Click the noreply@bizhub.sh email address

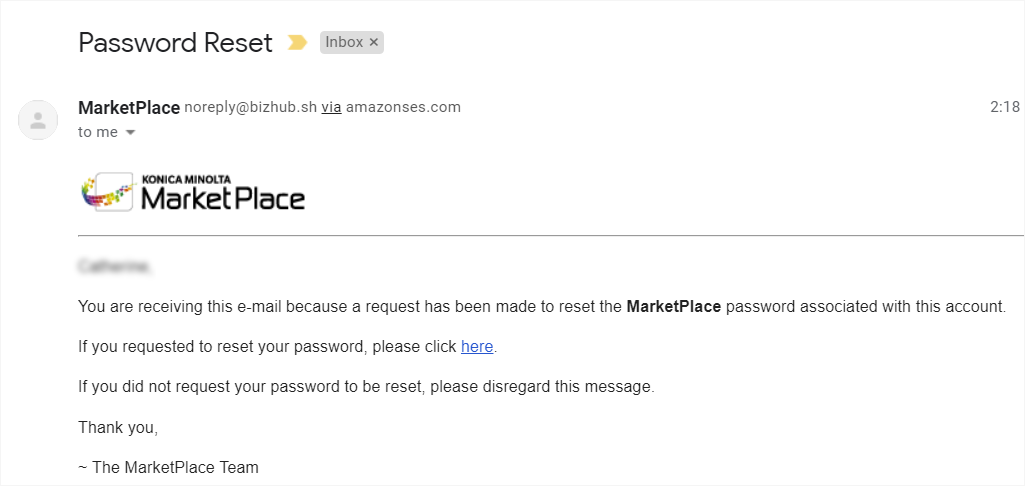[250, 107]
